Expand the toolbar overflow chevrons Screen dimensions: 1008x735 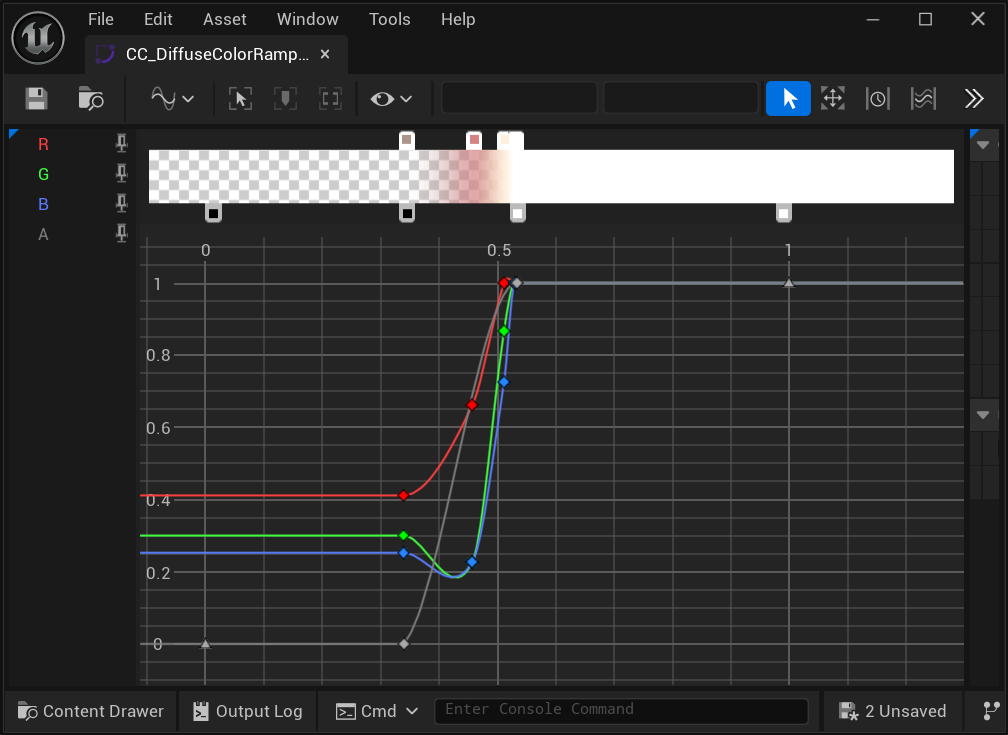(x=974, y=98)
